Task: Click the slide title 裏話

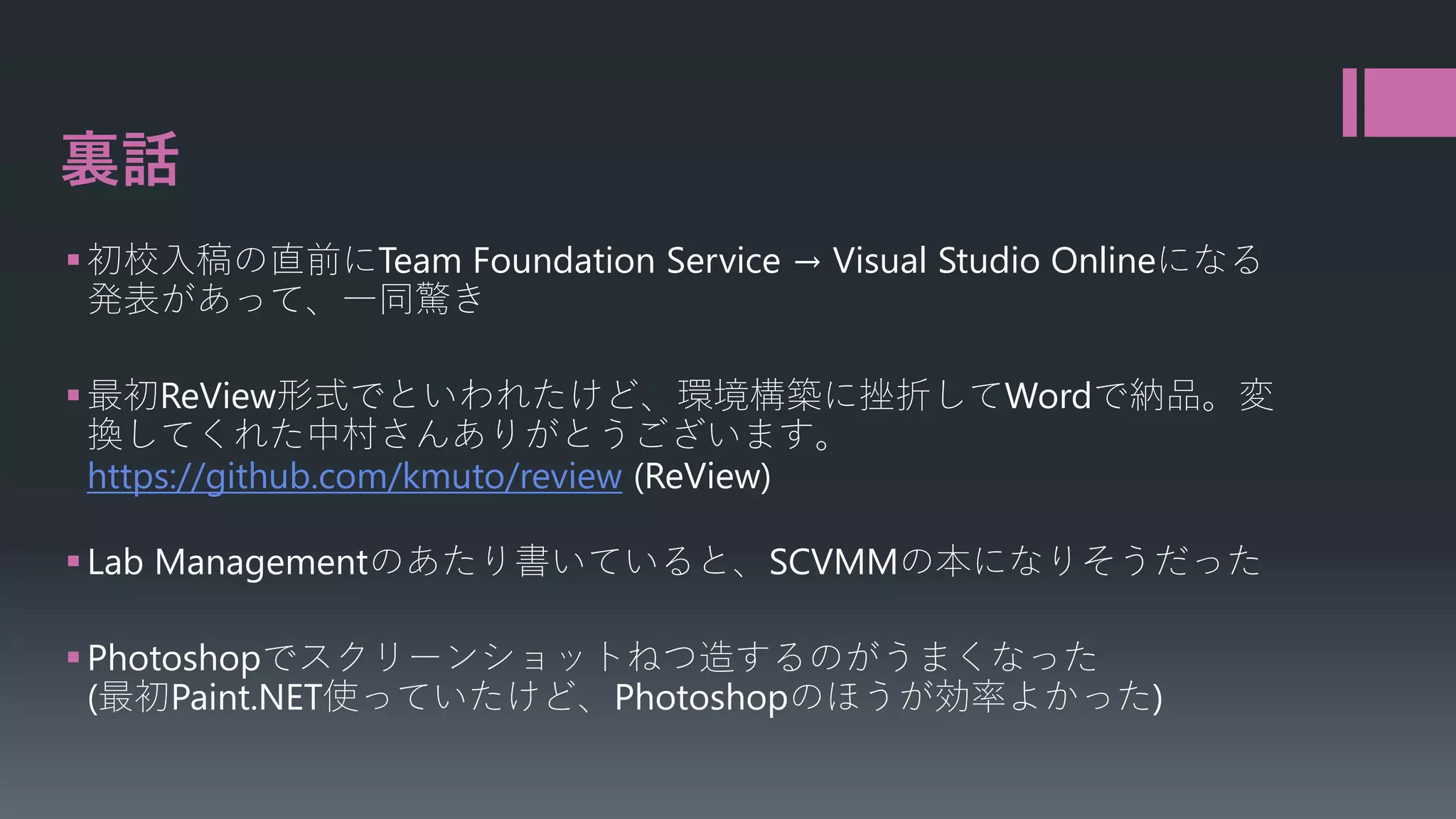Action: click(119, 160)
